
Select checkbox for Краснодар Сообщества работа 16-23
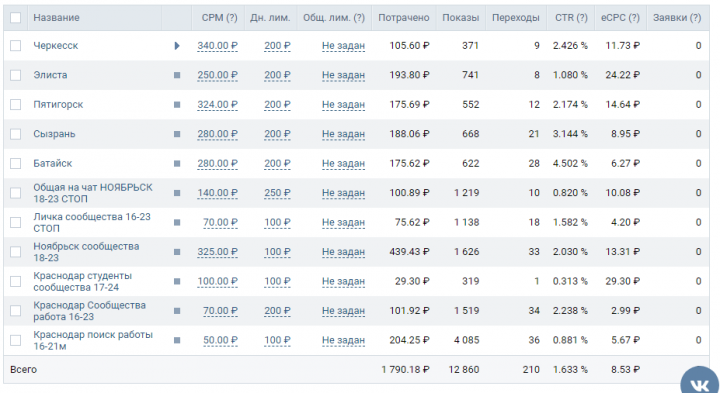16,310
